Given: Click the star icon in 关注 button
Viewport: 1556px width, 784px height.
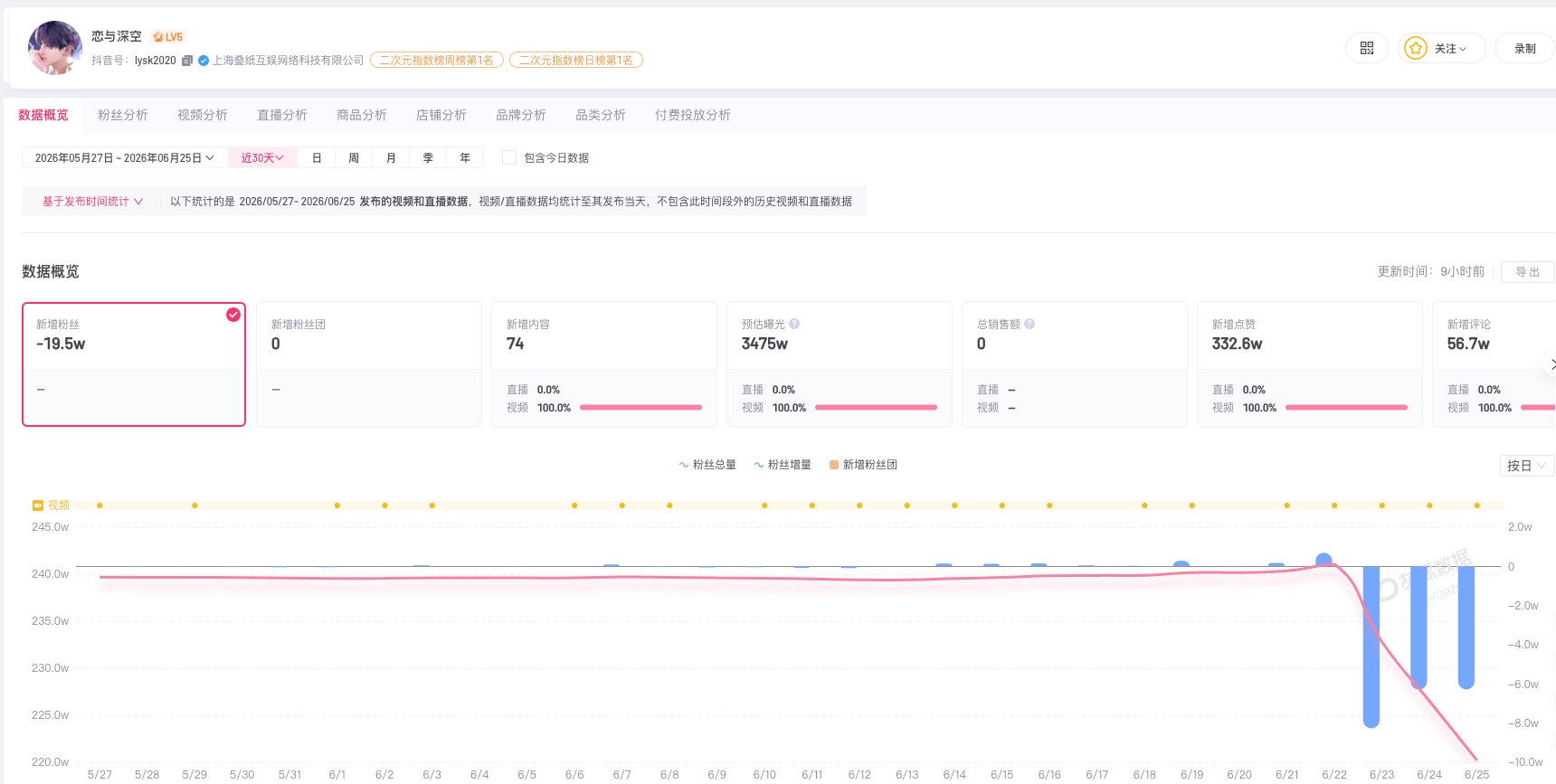Looking at the screenshot, I should [1416, 48].
